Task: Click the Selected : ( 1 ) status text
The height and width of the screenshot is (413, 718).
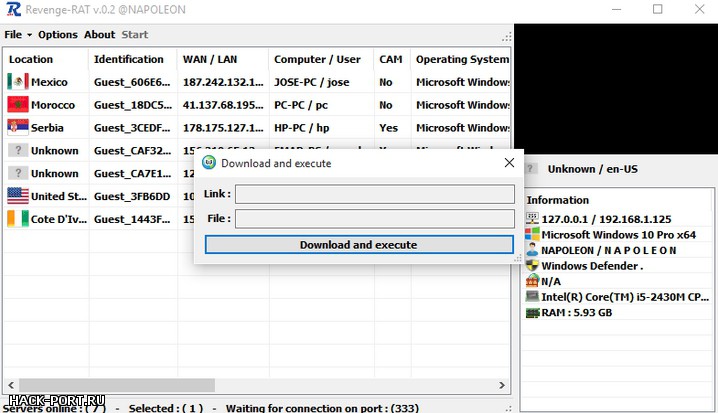Action: pos(166,408)
